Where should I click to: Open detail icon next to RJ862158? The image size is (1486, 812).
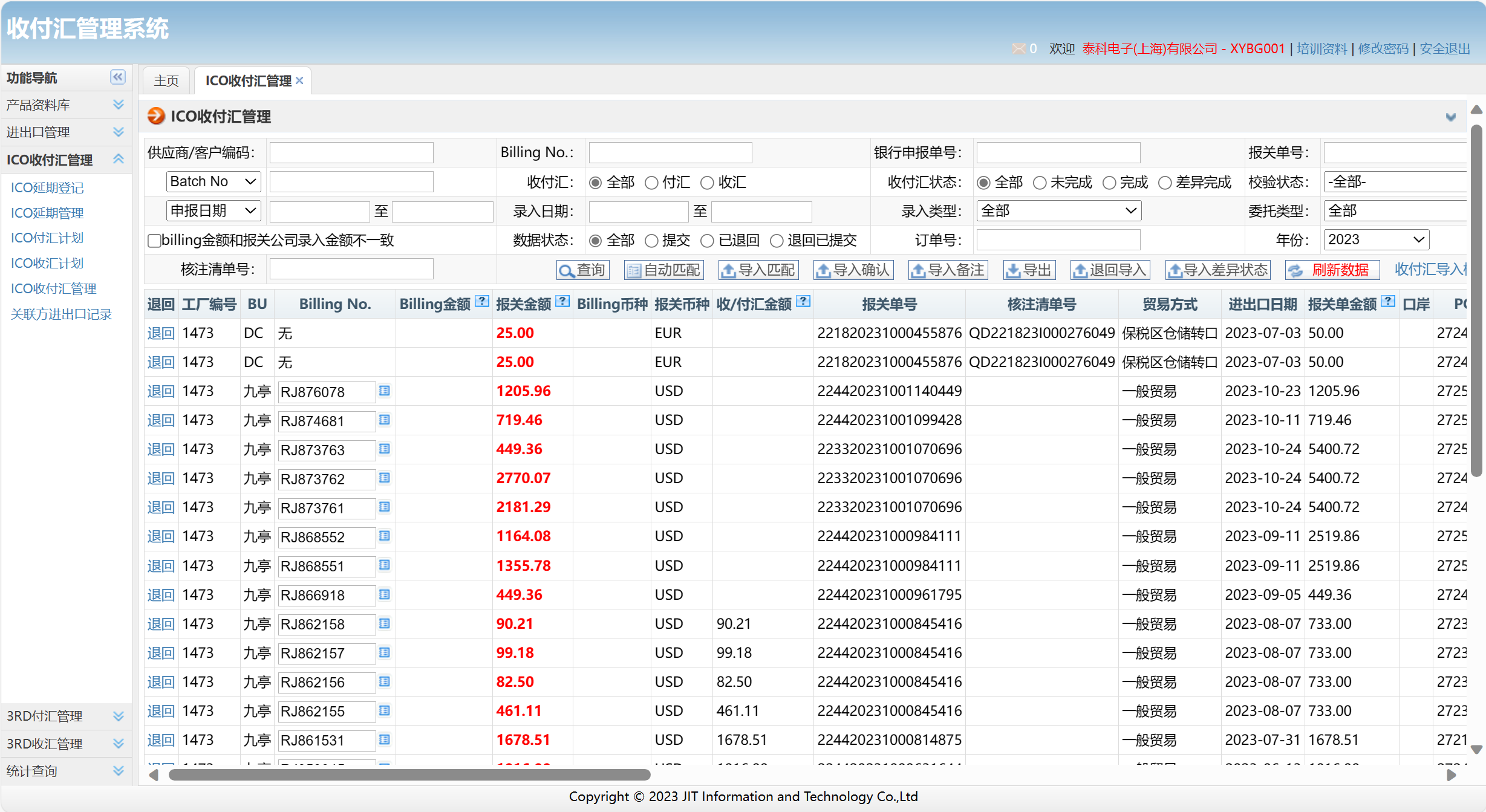point(384,624)
